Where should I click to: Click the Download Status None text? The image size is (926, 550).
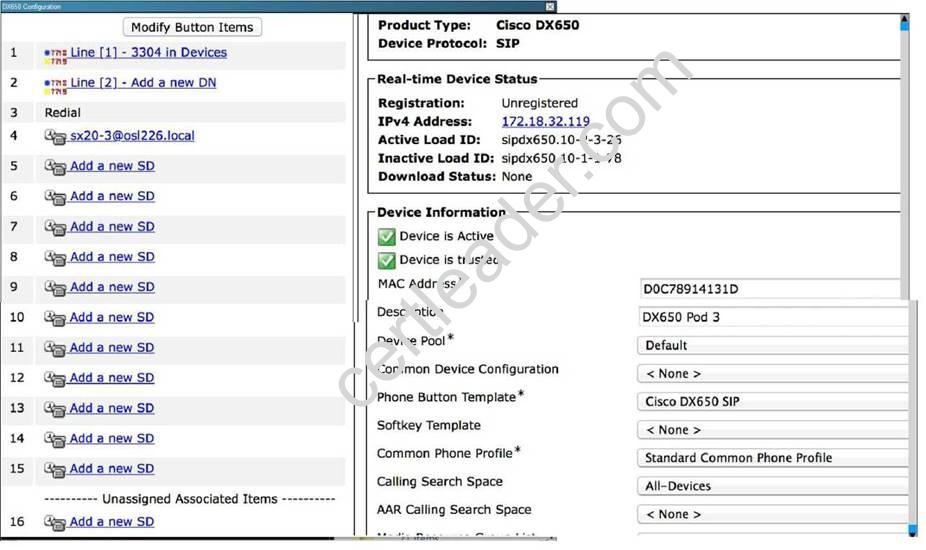tap(517, 176)
